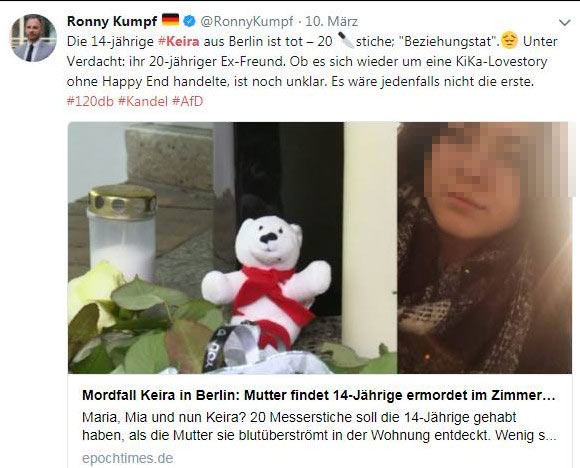Open the epochtimes.de source link
Image resolution: width=580 pixels, height=468 pixels.
[128, 458]
